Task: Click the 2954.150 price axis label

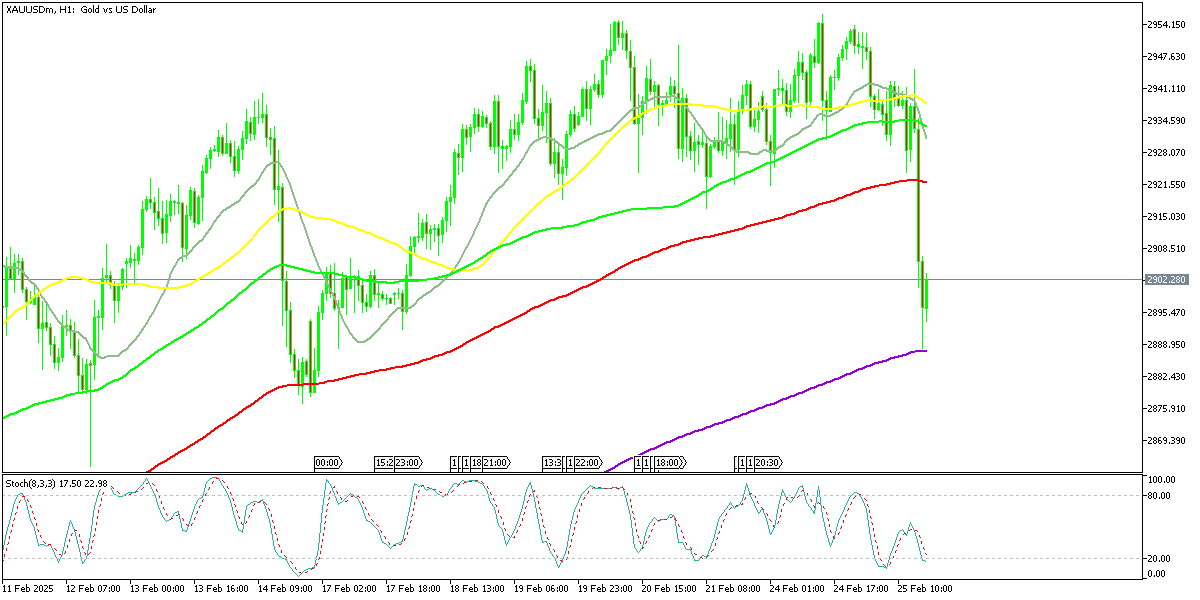Action: (1165, 24)
